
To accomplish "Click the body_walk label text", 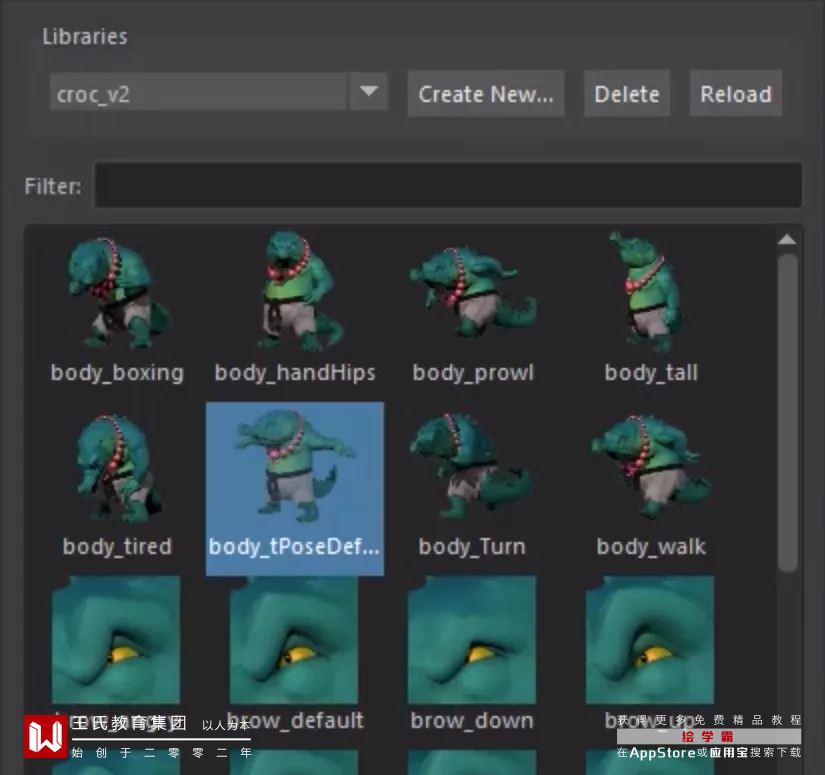I will click(x=651, y=547).
